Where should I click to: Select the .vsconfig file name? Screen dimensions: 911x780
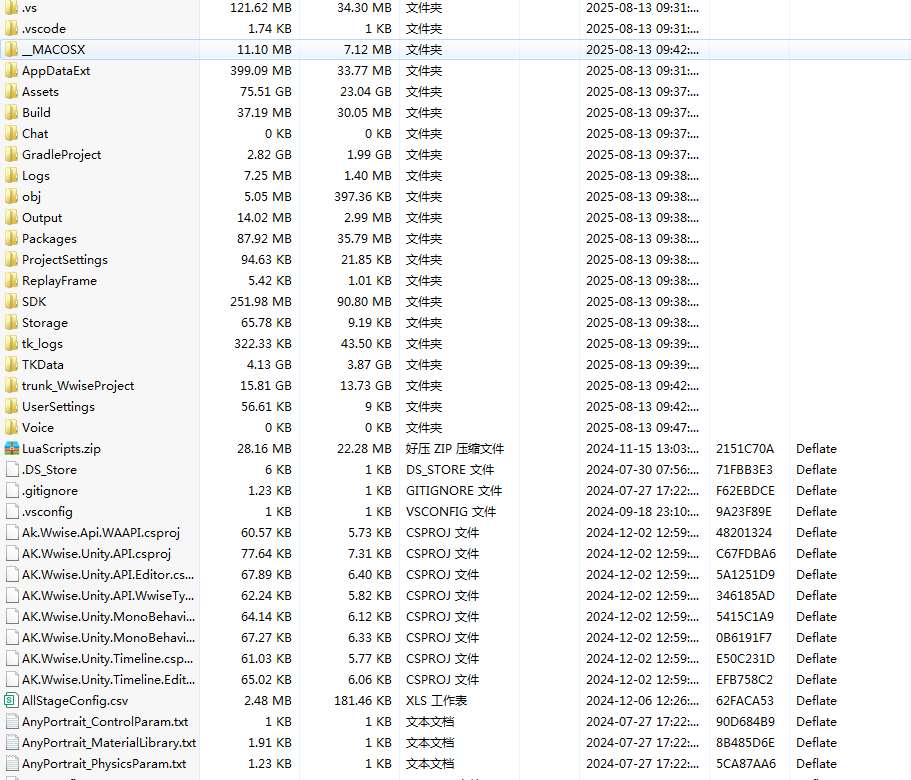click(x=47, y=512)
